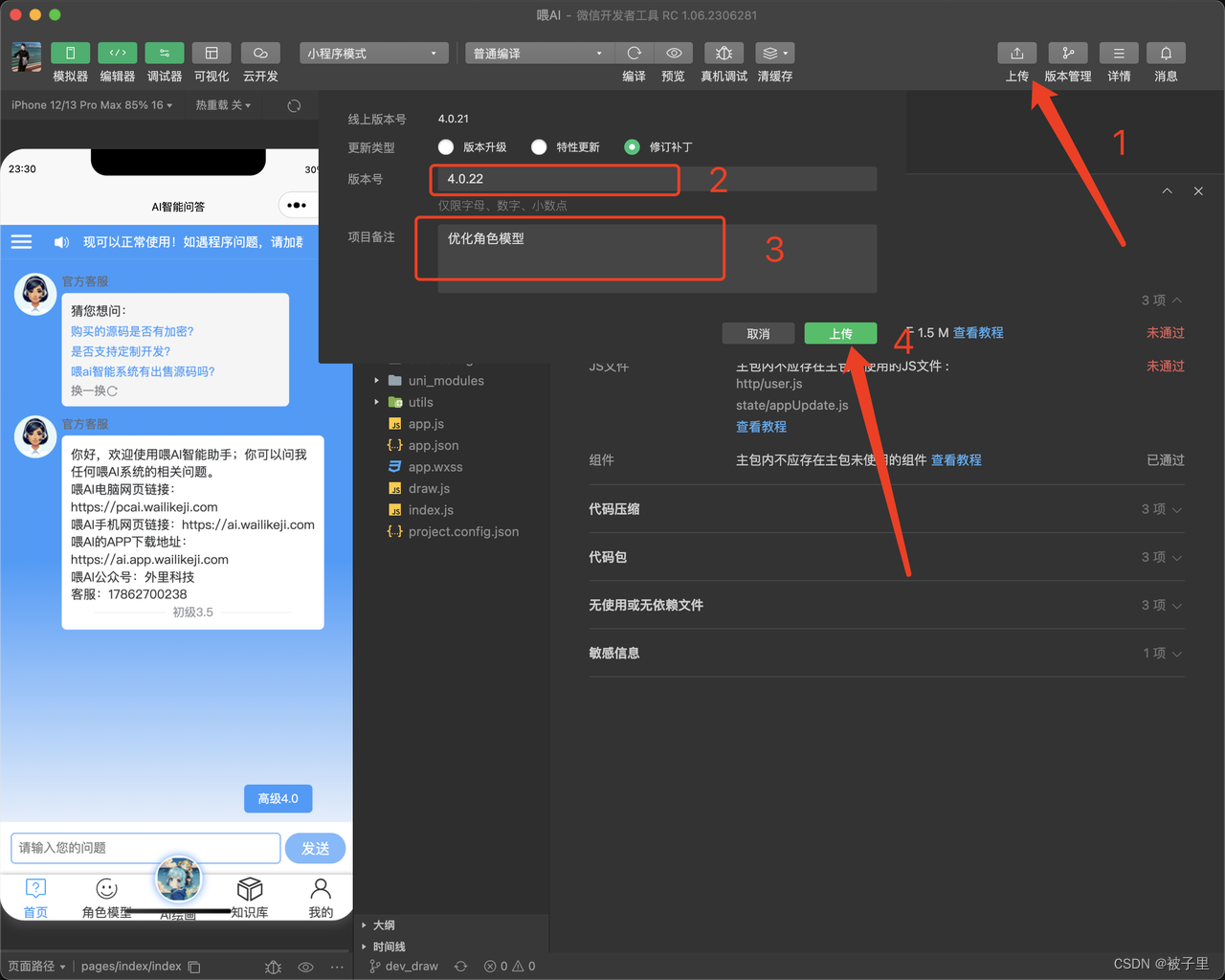The height and width of the screenshot is (980, 1225).
Task: Click the 高级4.0 model button
Action: [x=278, y=798]
